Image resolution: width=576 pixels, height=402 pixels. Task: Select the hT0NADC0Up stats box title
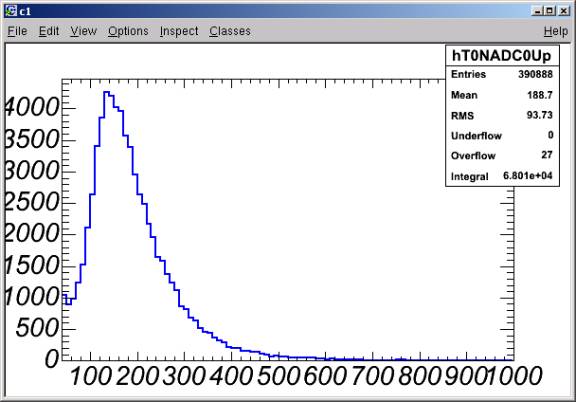click(502, 56)
